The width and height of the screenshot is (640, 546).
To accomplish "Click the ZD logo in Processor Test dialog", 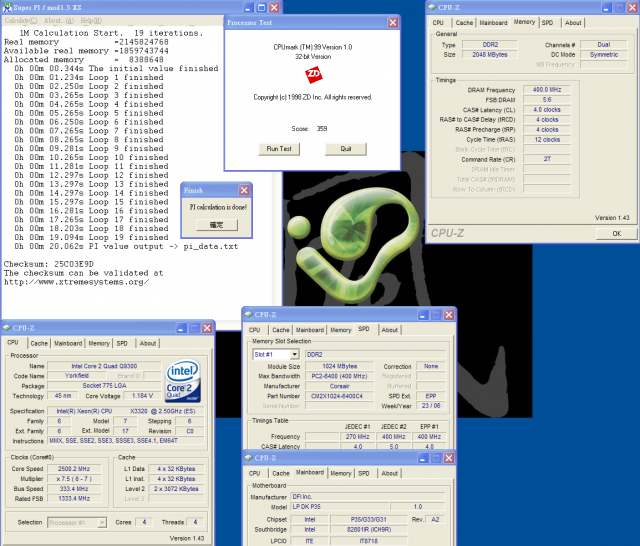I will [313, 75].
